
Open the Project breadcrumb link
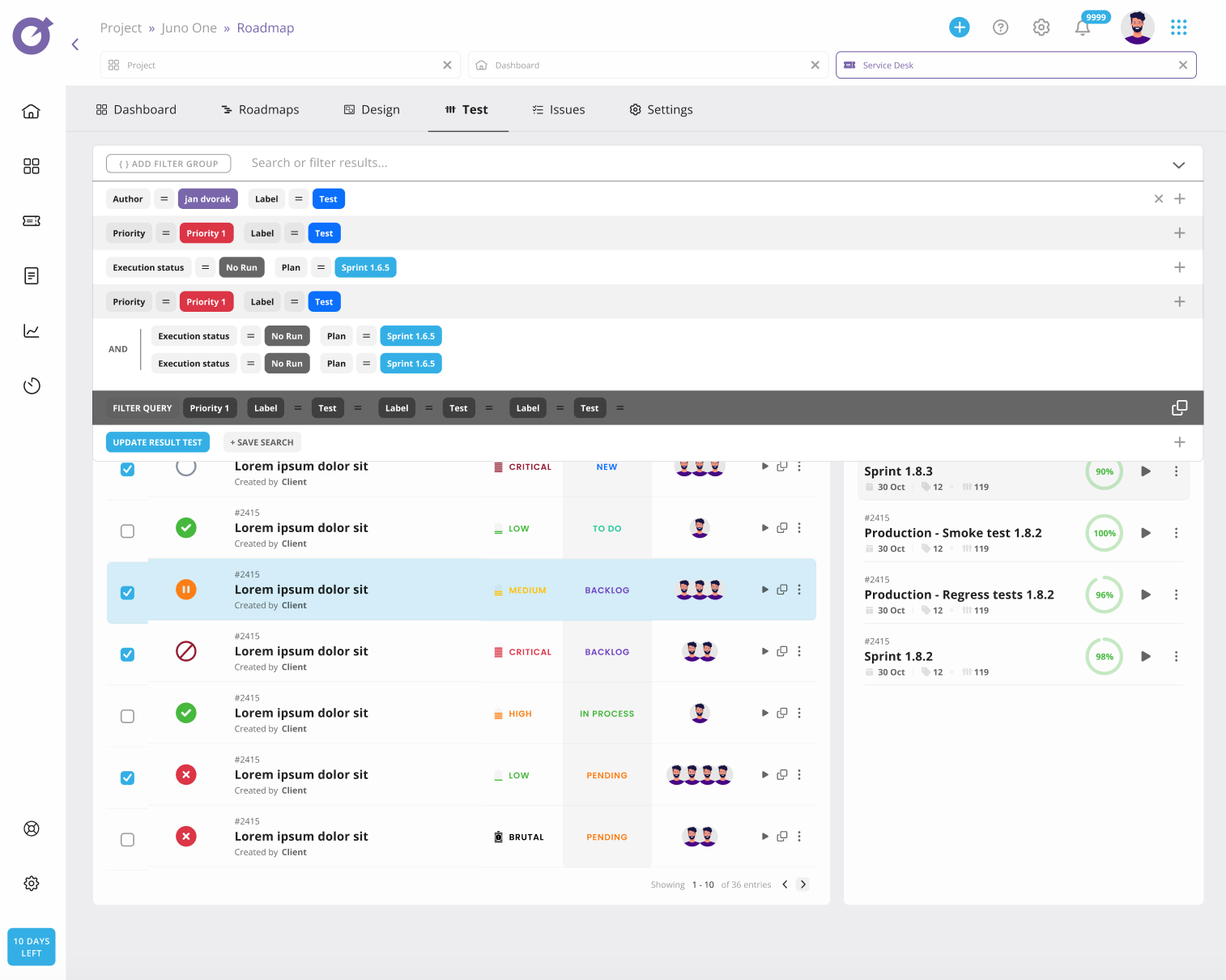[x=121, y=28]
